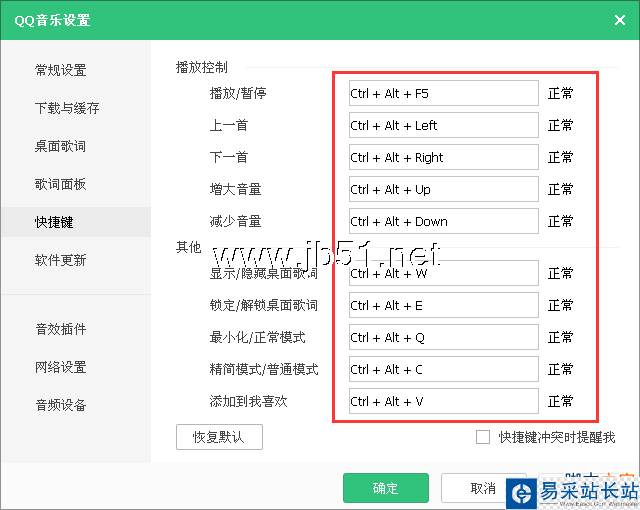Click the 播放控制 section heading

[x=202, y=67]
